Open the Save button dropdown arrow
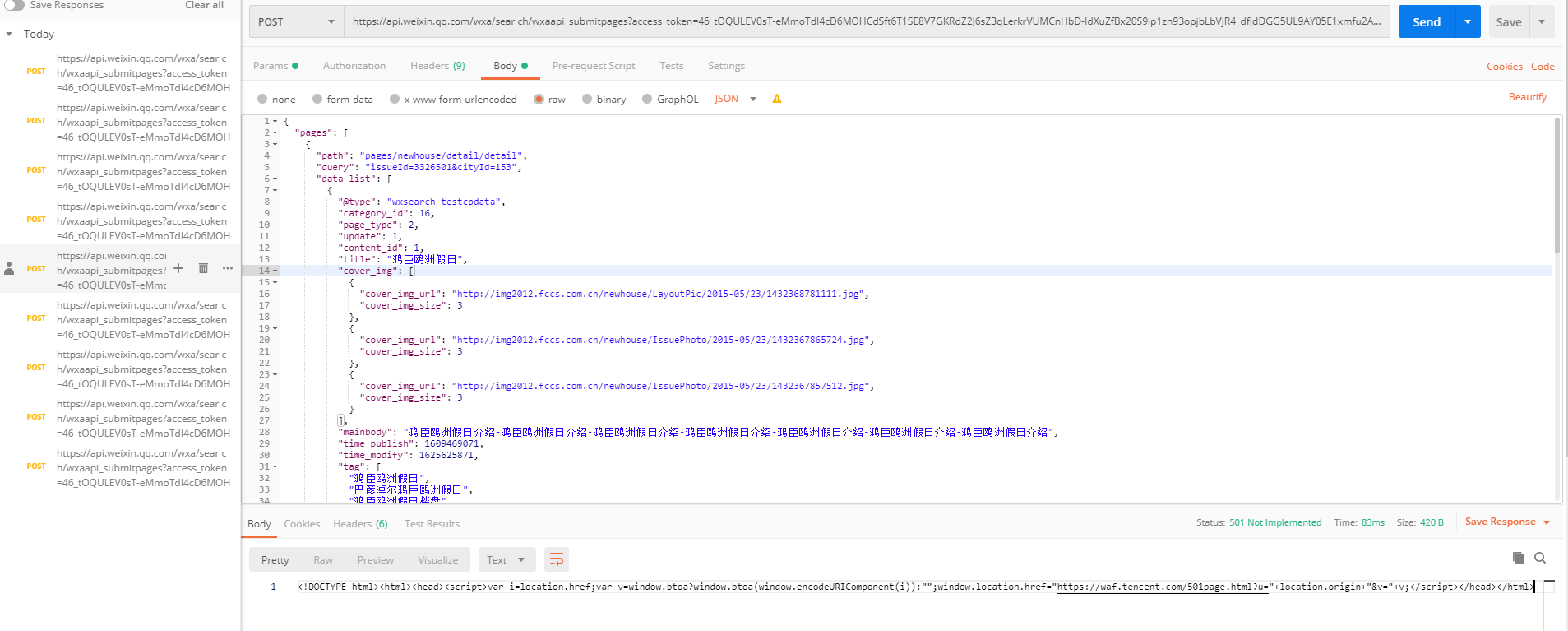 pos(1542,21)
